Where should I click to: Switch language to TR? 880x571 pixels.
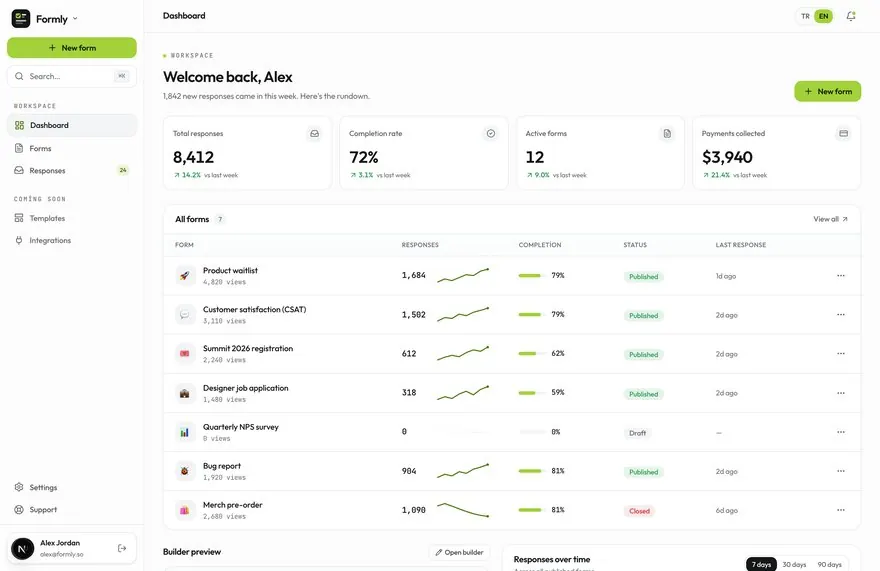pyautogui.click(x=805, y=16)
